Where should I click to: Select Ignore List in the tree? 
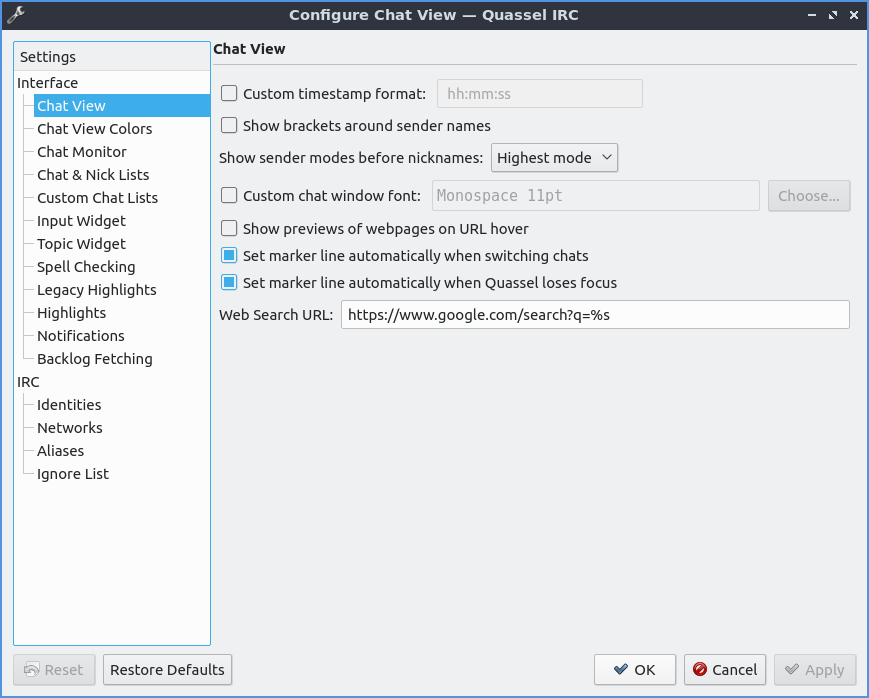pyautogui.click(x=73, y=474)
